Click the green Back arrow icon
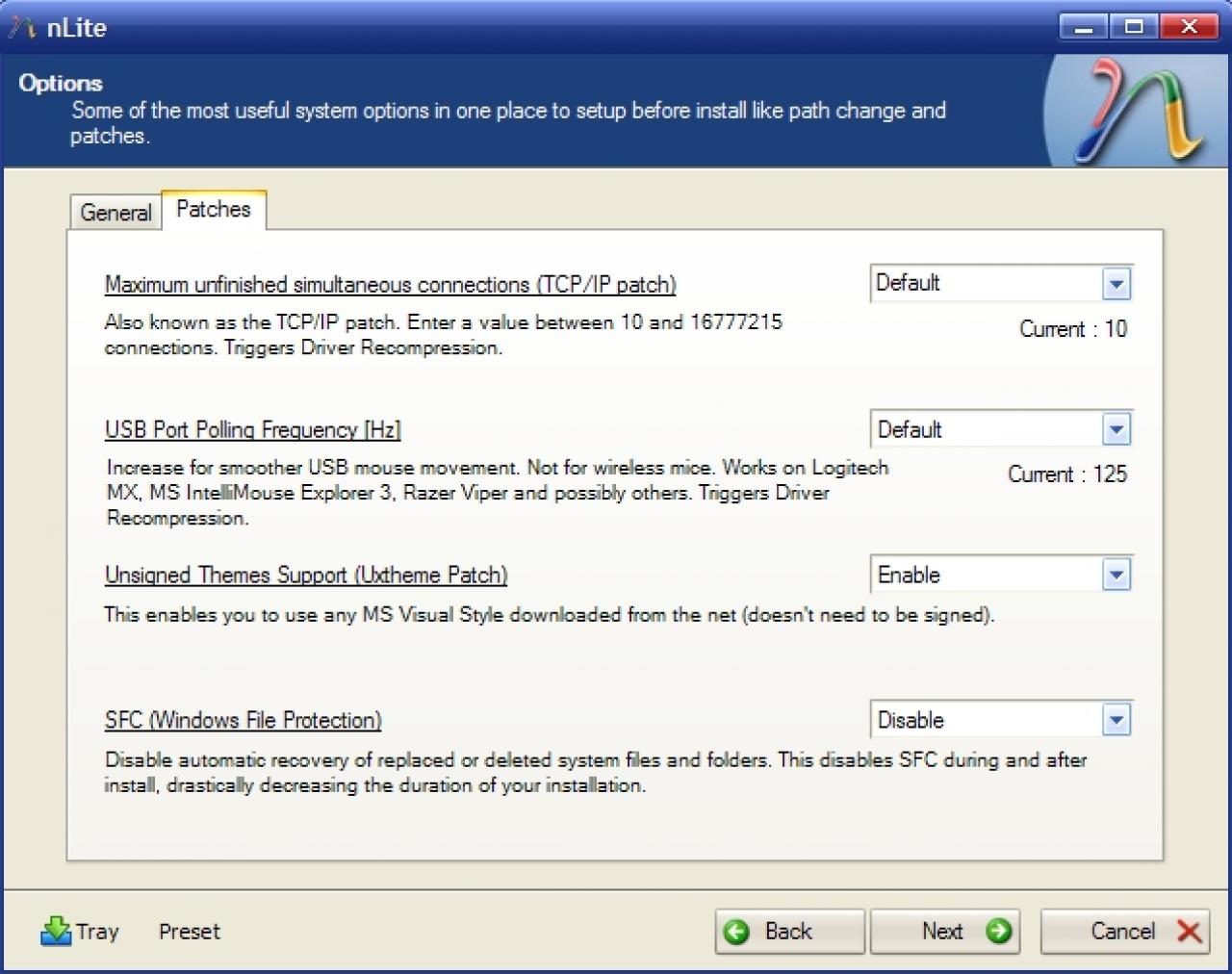Viewport: 1232px width, 974px height. point(736,932)
